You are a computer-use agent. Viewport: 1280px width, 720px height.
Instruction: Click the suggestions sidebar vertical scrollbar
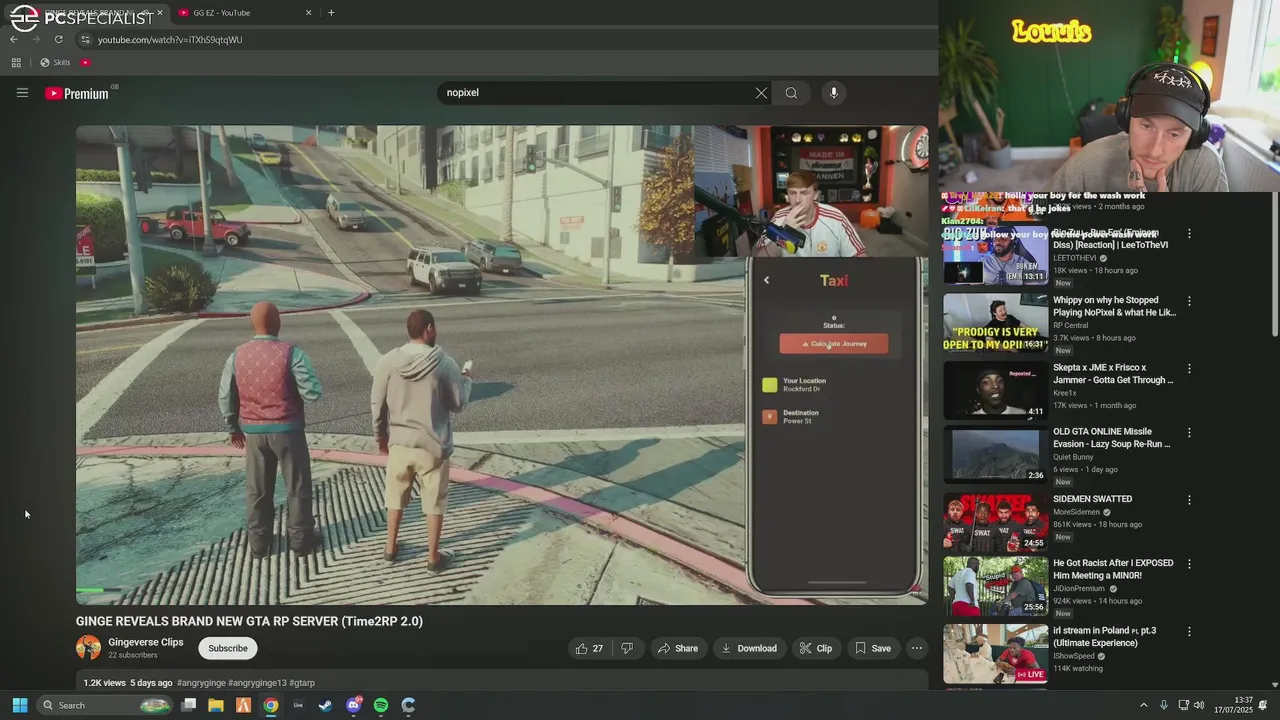click(x=1274, y=265)
